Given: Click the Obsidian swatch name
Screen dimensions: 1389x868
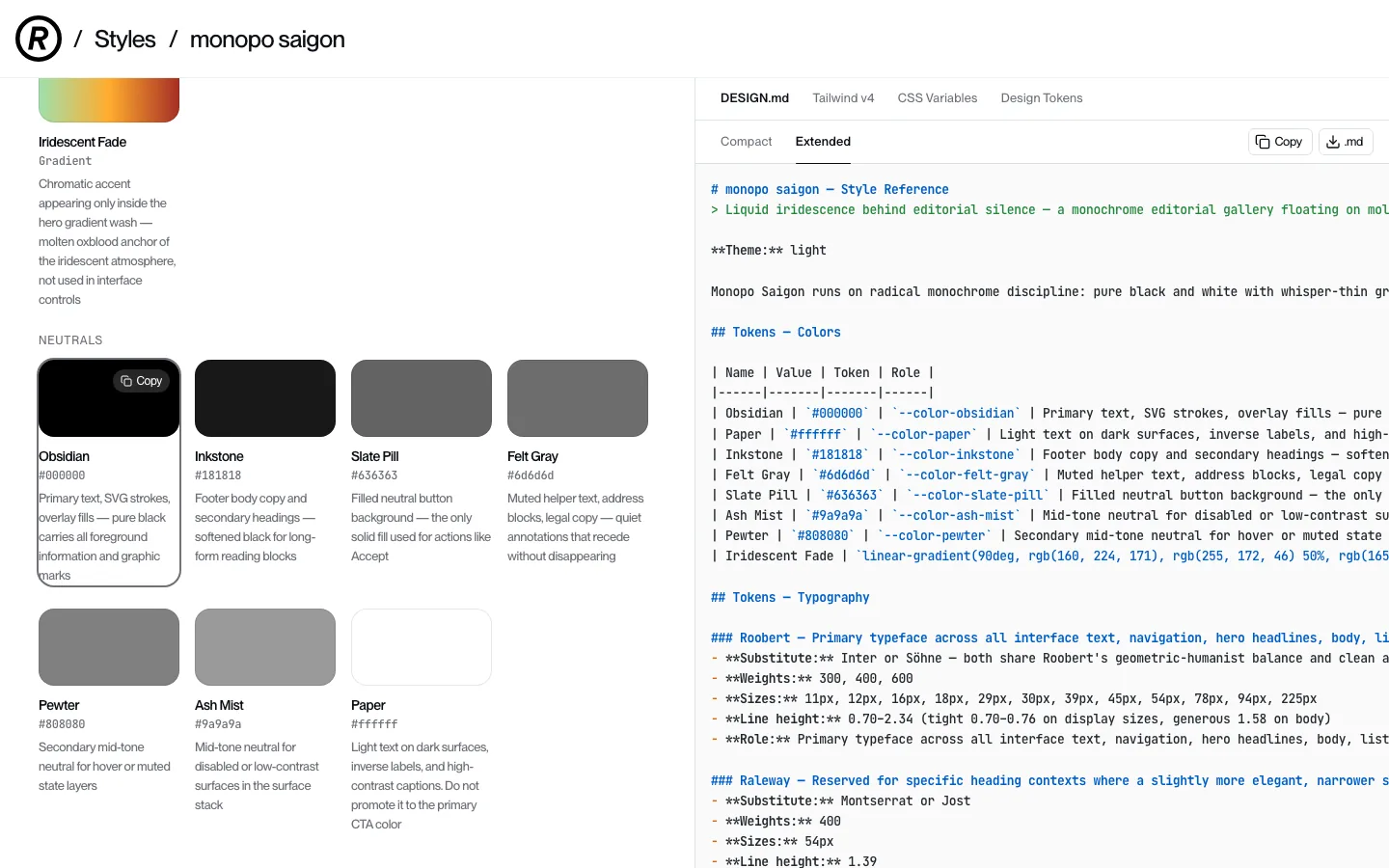Looking at the screenshot, I should [x=64, y=456].
